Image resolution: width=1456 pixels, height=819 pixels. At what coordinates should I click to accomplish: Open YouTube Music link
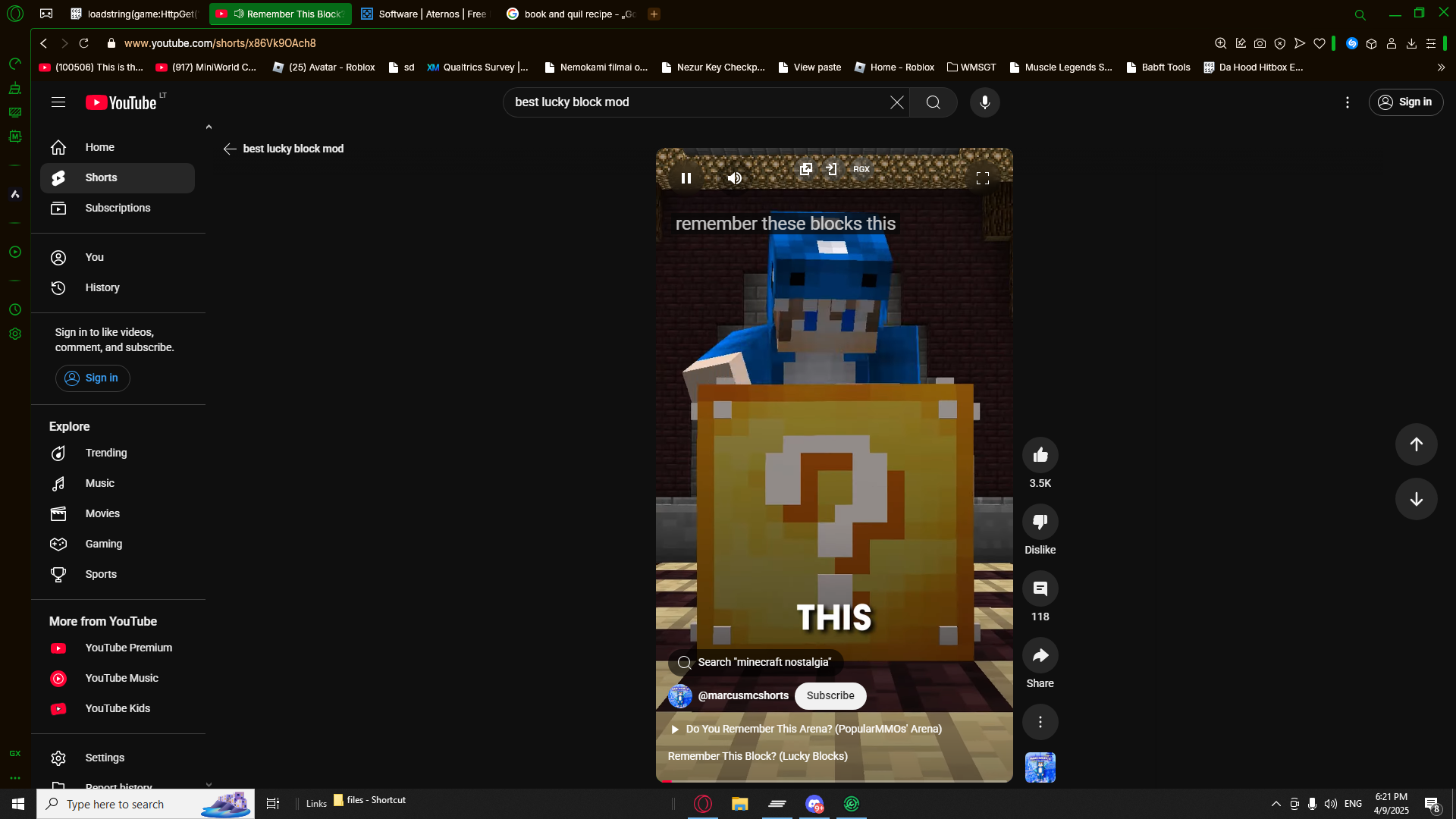tap(118, 678)
